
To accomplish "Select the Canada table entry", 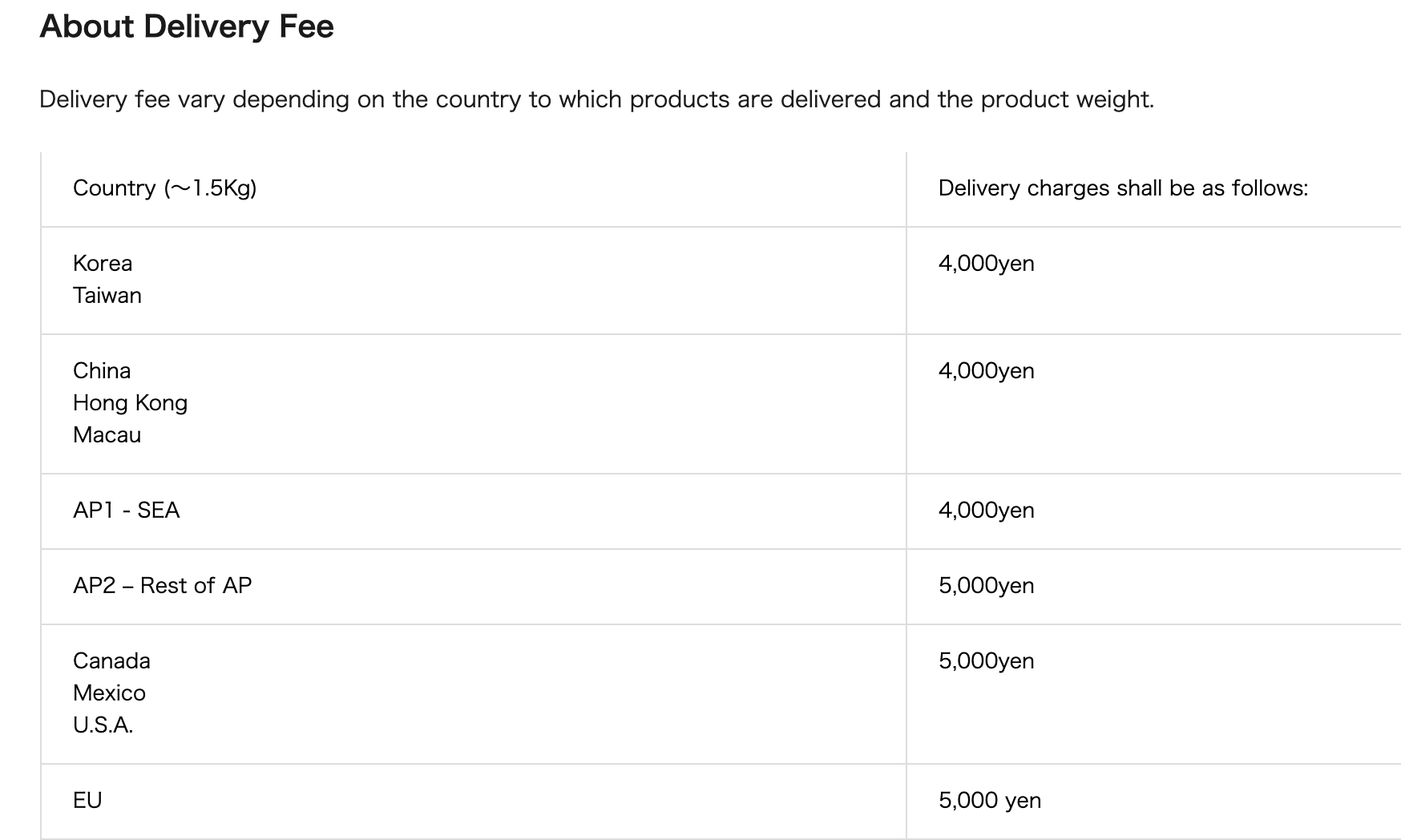I will [x=111, y=660].
